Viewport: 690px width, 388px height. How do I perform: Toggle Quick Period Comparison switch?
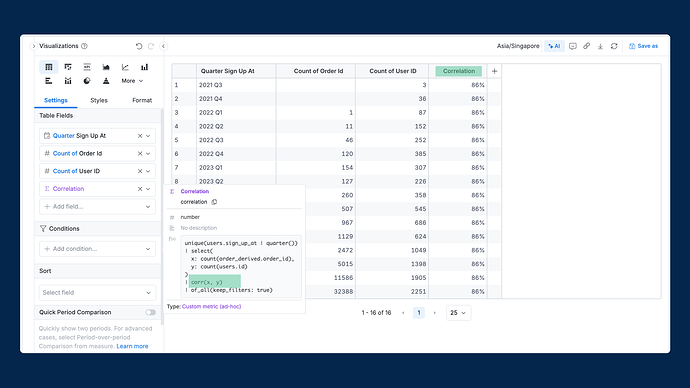point(150,312)
